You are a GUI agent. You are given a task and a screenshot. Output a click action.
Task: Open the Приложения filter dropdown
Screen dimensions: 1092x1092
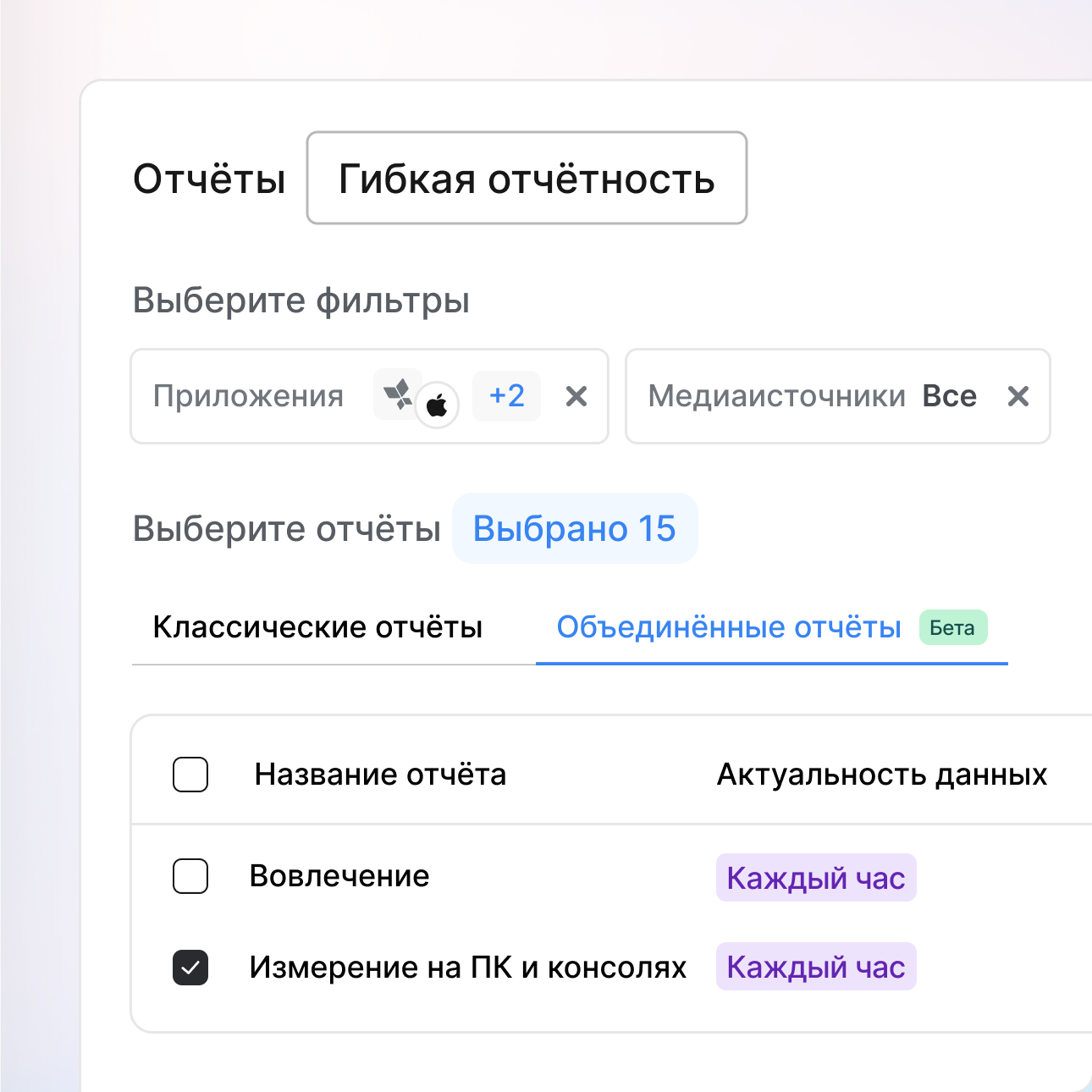pyautogui.click(x=249, y=396)
